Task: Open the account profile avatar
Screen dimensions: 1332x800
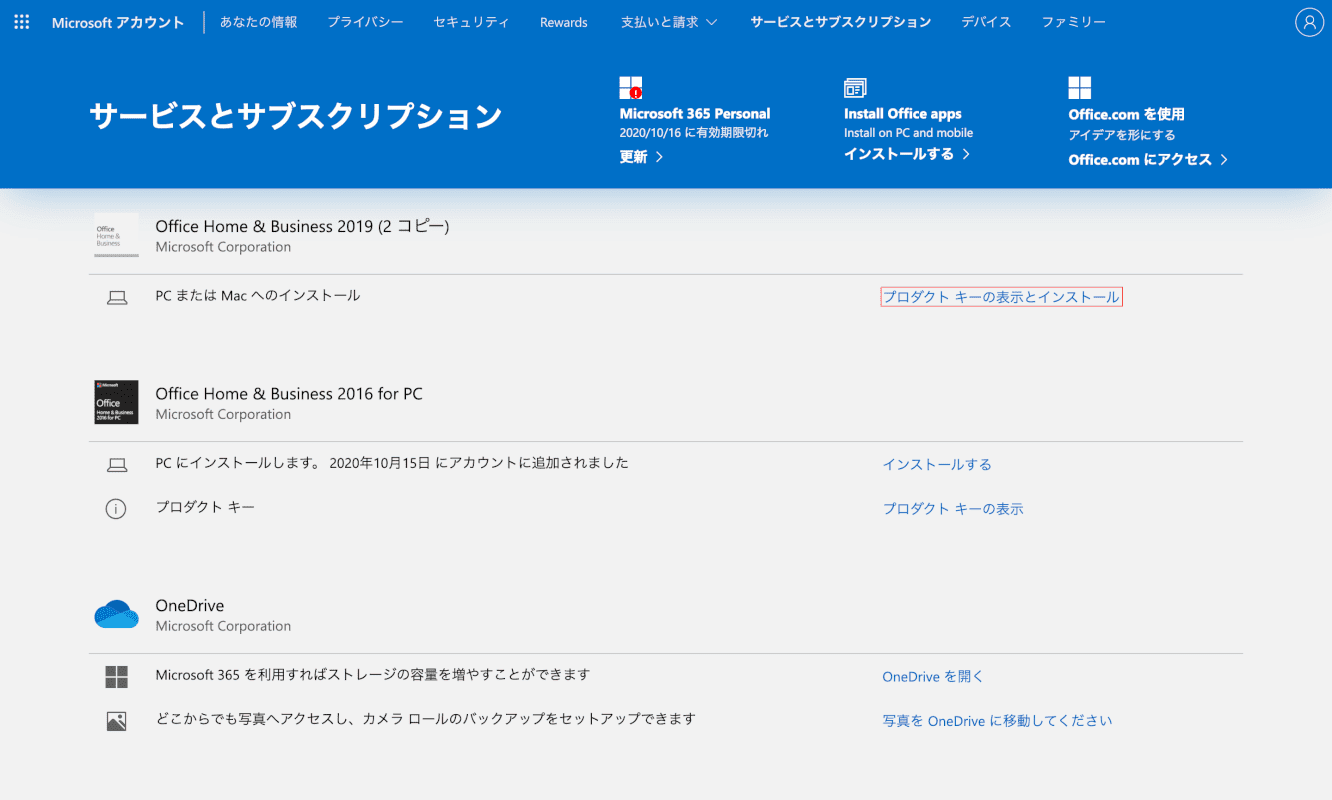Action: coord(1309,22)
